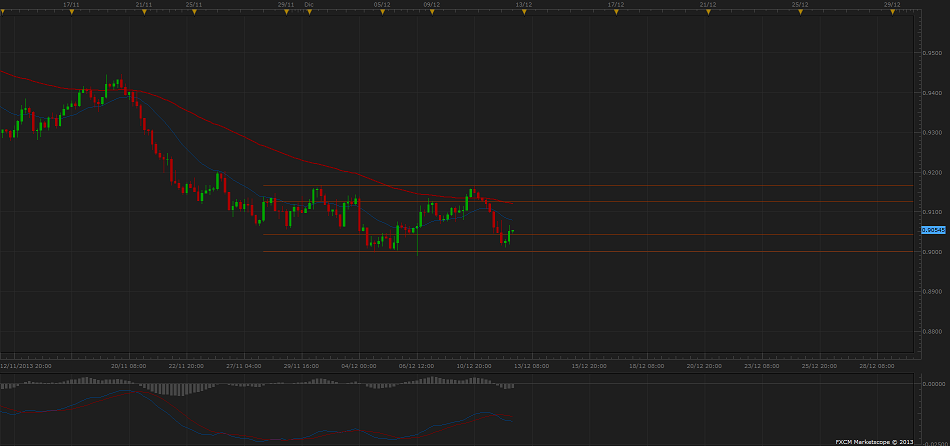
Task: Select the 05/12 date marker triangle
Action: (x=381, y=12)
